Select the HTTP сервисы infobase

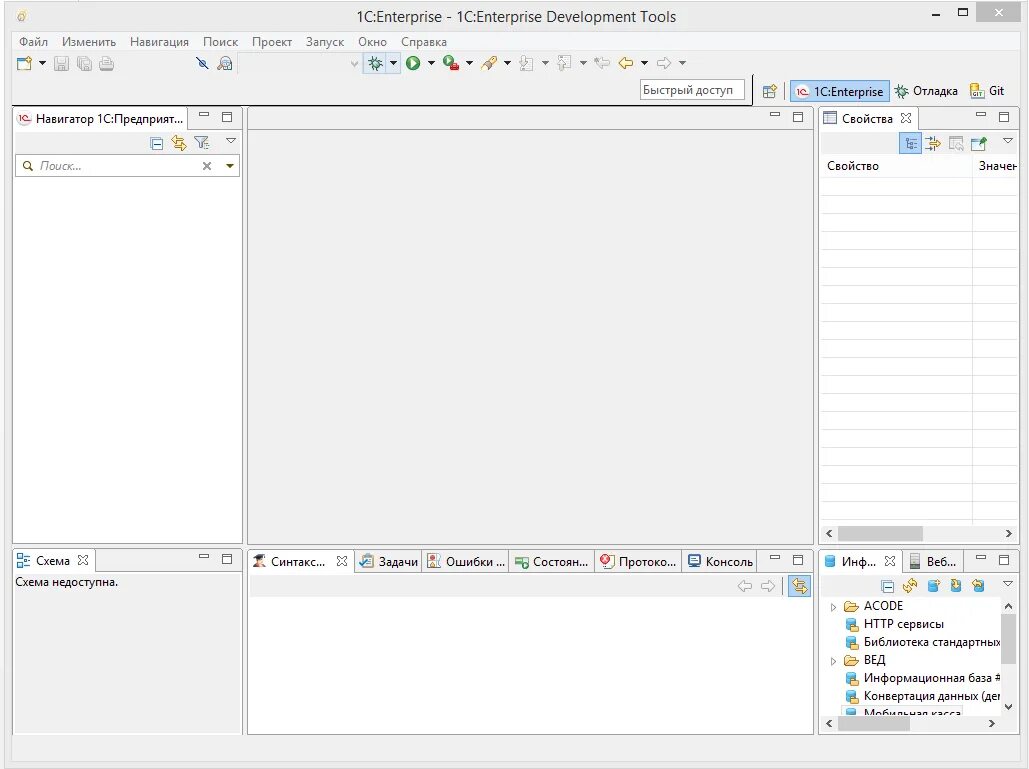coord(903,624)
